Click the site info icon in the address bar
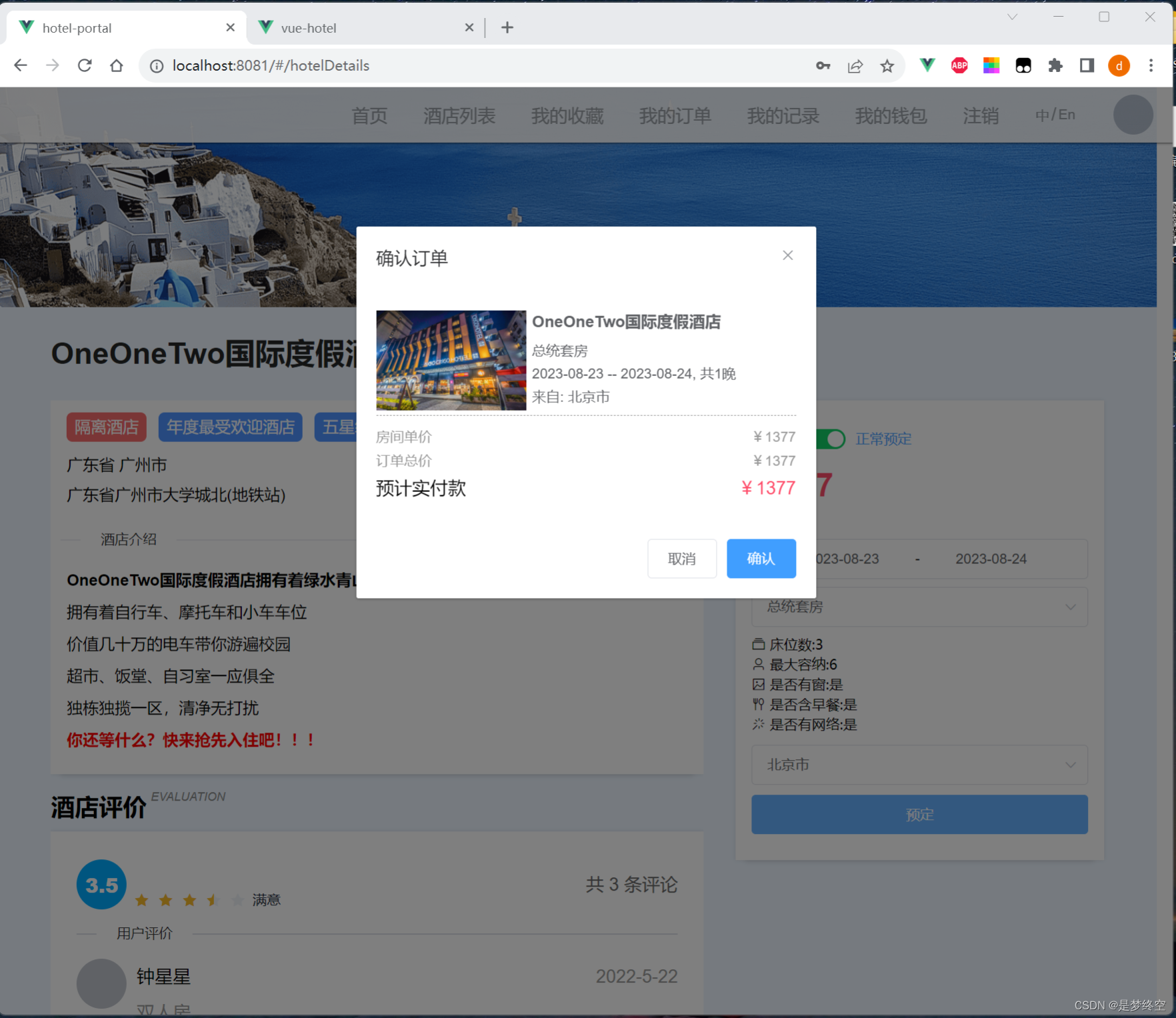Screen dimensions: 1176x1018 click(157, 65)
